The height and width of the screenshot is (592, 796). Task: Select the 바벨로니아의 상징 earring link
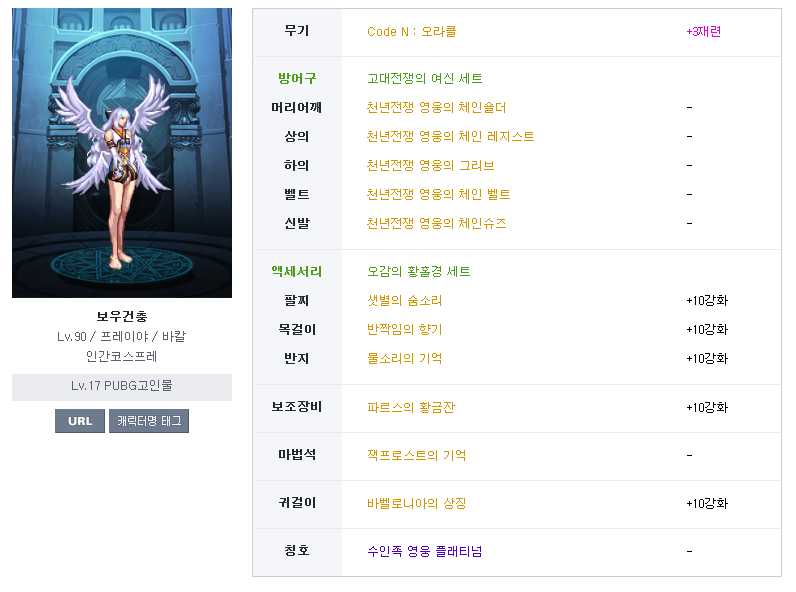[416, 504]
